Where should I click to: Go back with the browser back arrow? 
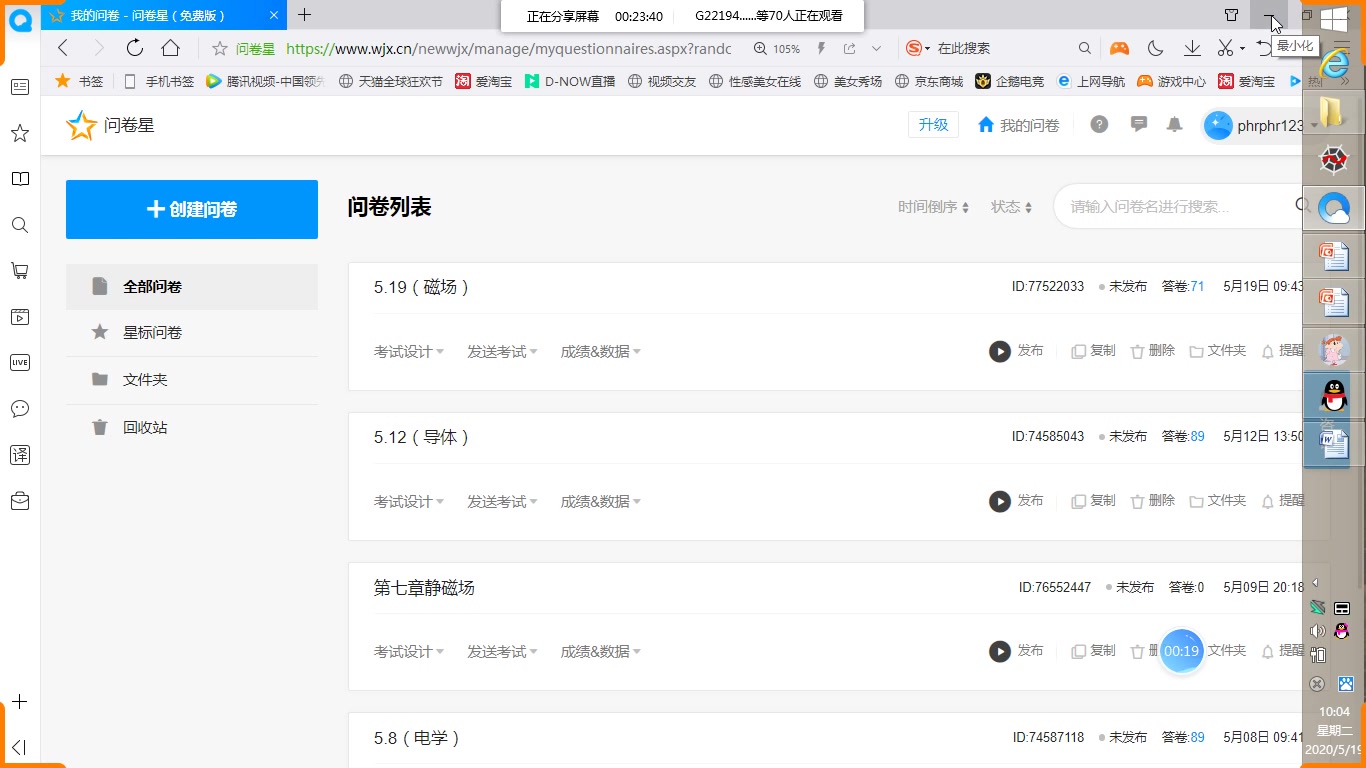pyautogui.click(x=63, y=48)
